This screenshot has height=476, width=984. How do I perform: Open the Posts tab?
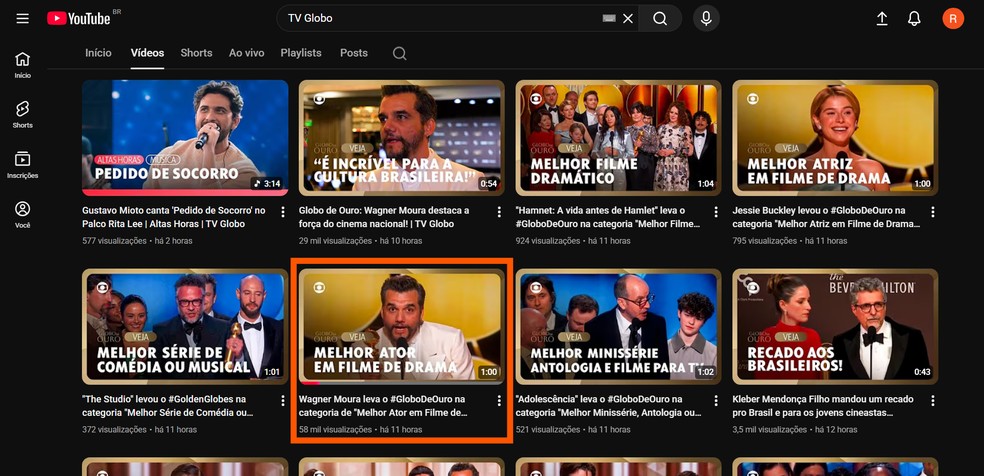(x=354, y=53)
